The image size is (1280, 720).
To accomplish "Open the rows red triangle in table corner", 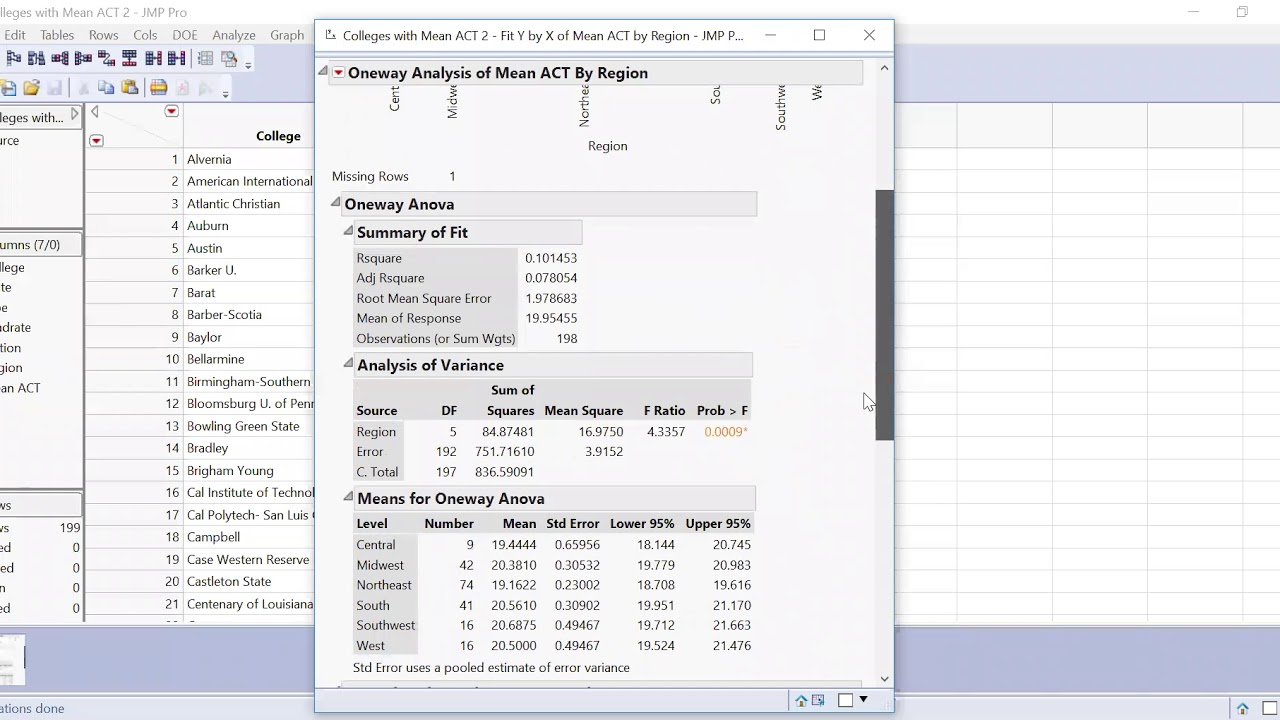I will coord(96,141).
